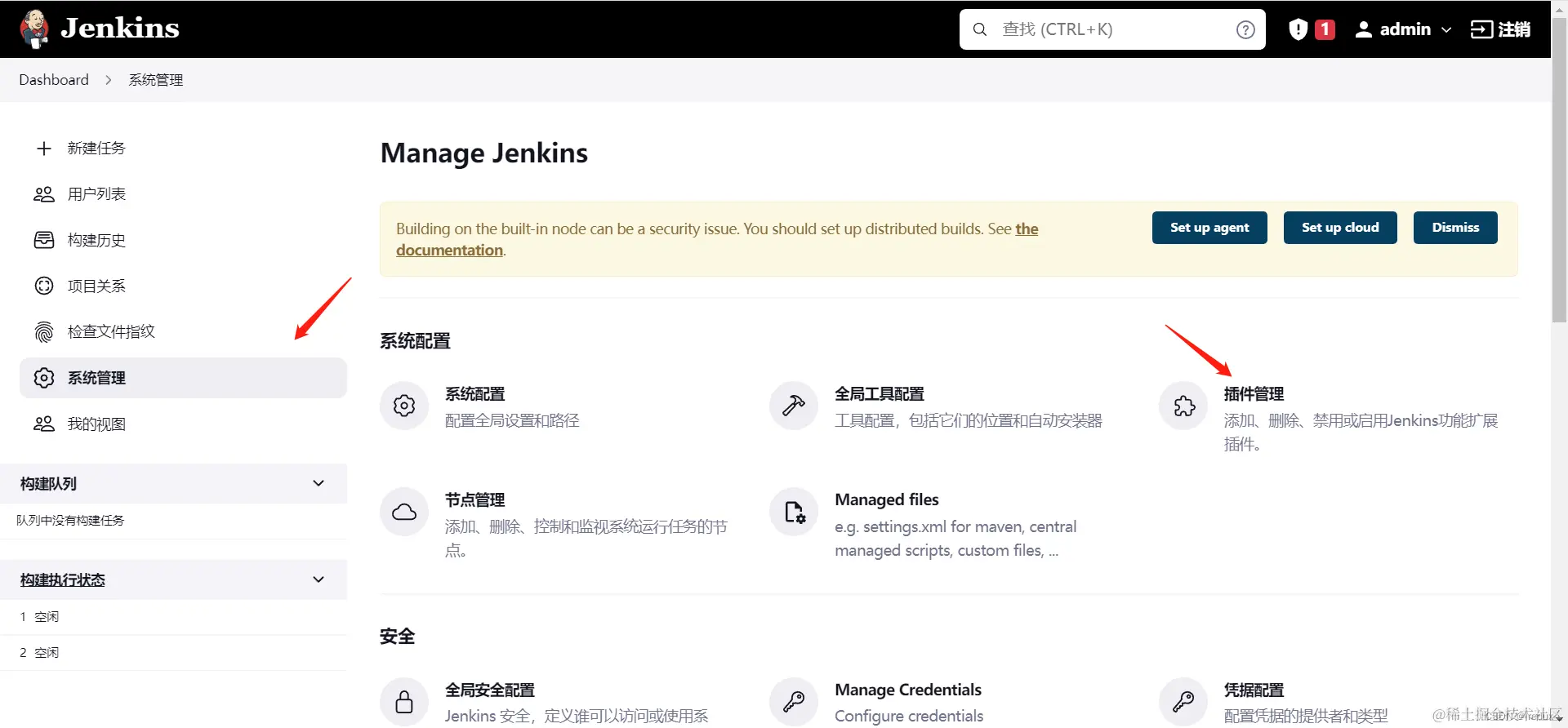Click the page vertical scrollbar thumb

tap(1560, 170)
